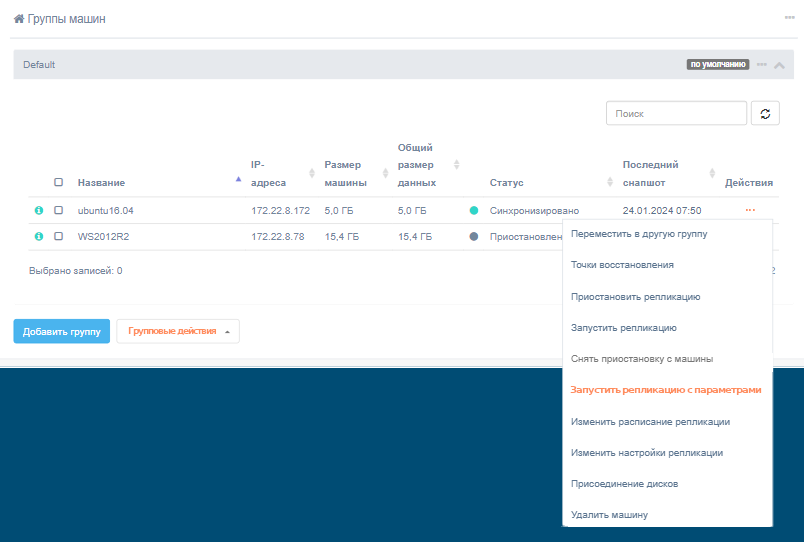The width and height of the screenshot is (804, 542).
Task: Choose Точки восстановления menu item
Action: [x=622, y=265]
